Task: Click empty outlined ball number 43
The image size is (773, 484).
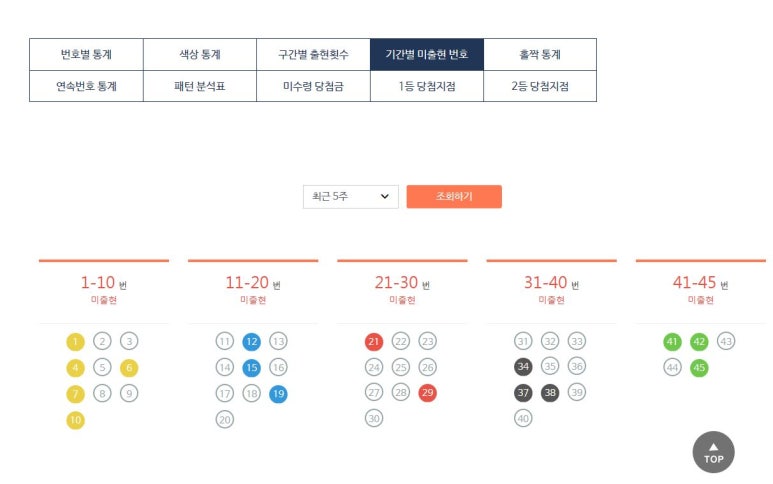Action: click(x=726, y=341)
